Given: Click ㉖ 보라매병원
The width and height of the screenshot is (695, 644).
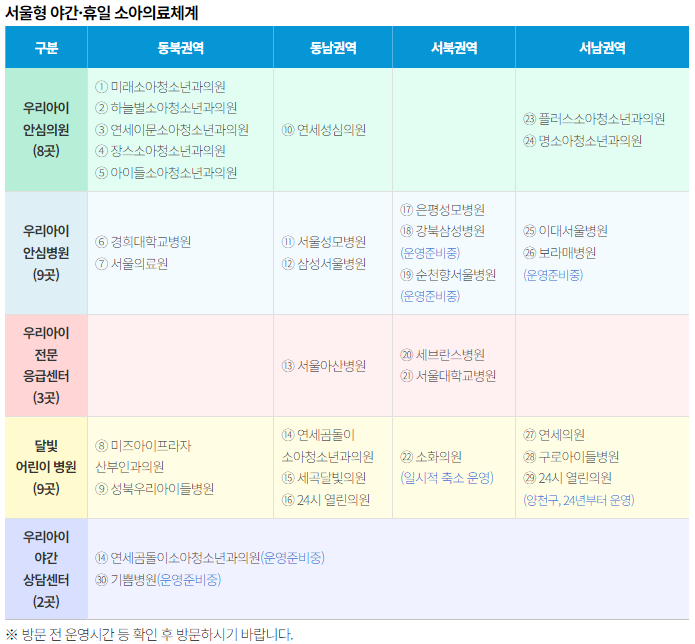Looking at the screenshot, I should 559,253.
